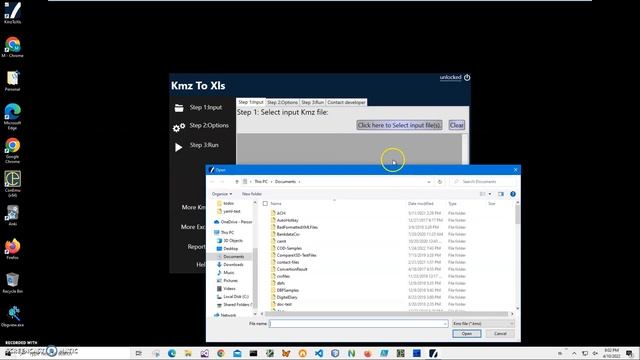640x360 pixels.
Task: Select the COD-Samples folder
Action: pyautogui.click(x=289, y=248)
